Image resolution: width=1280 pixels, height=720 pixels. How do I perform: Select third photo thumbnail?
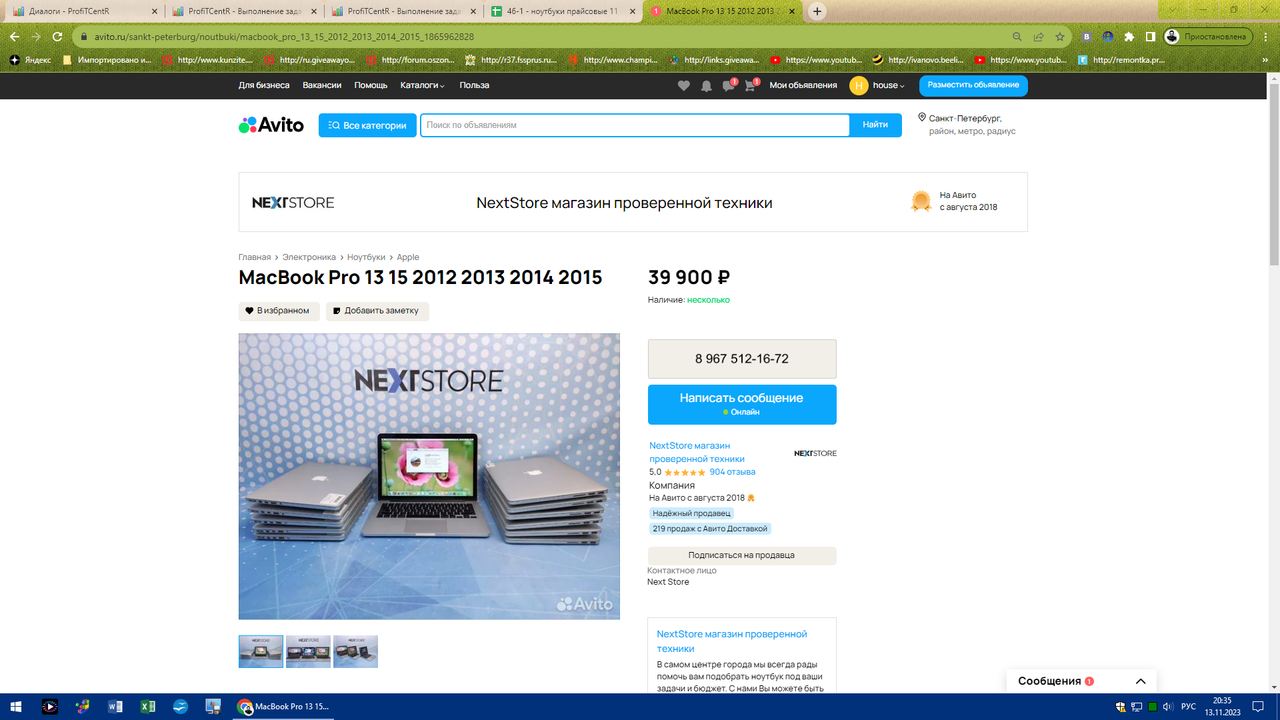pos(355,651)
